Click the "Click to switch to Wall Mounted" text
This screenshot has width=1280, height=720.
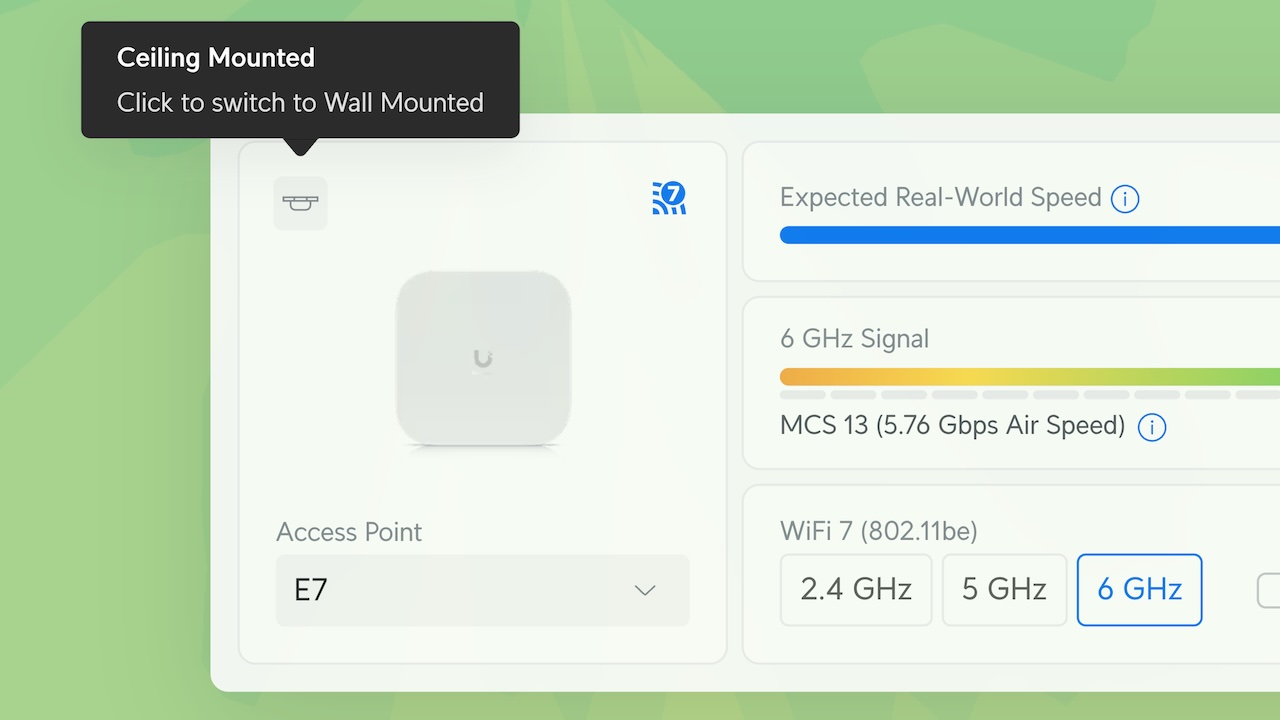point(300,103)
